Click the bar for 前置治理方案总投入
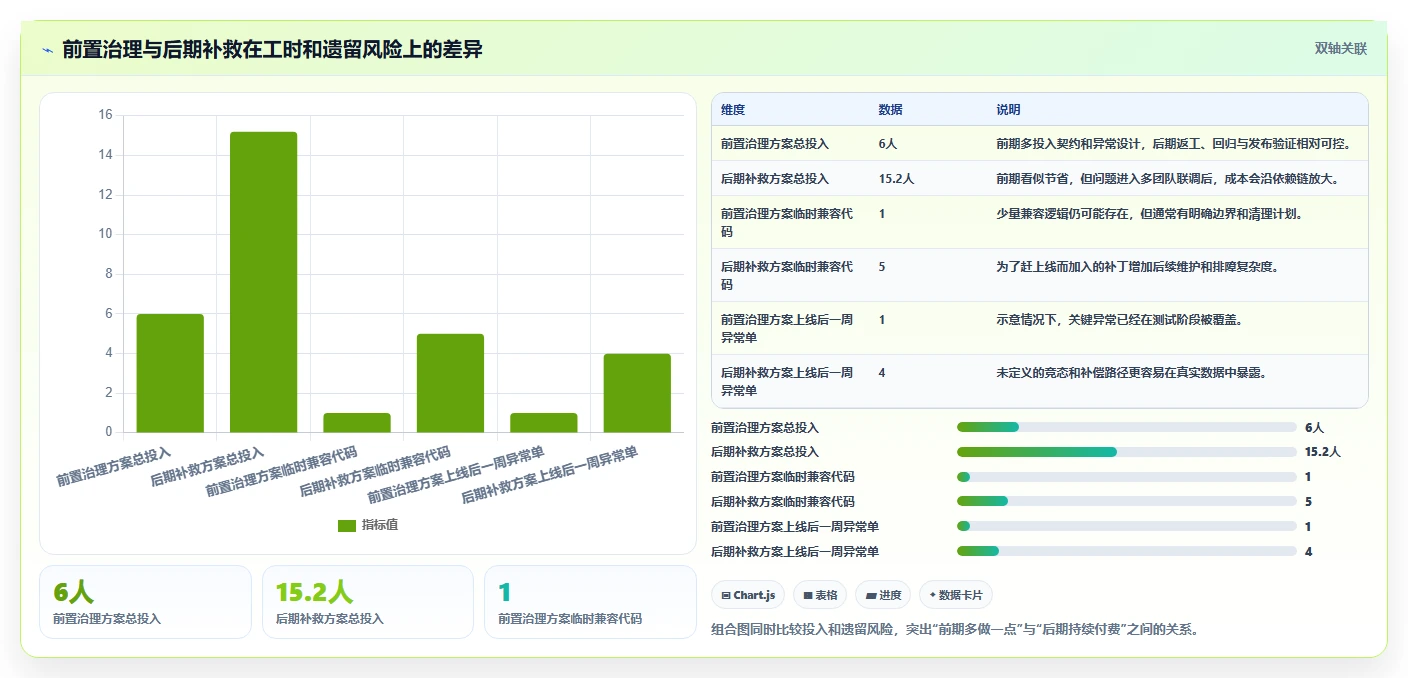The height and width of the screenshot is (678, 1408). (x=170, y=373)
